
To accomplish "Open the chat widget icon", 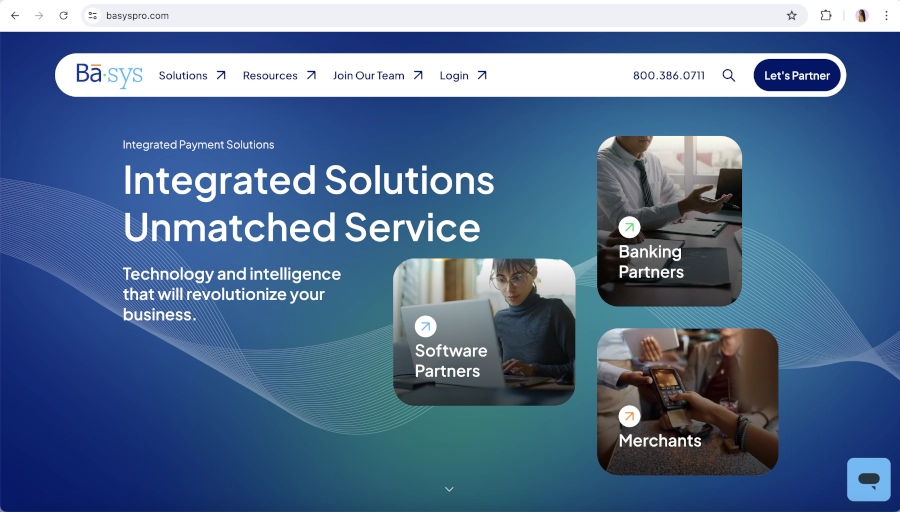I will (868, 479).
